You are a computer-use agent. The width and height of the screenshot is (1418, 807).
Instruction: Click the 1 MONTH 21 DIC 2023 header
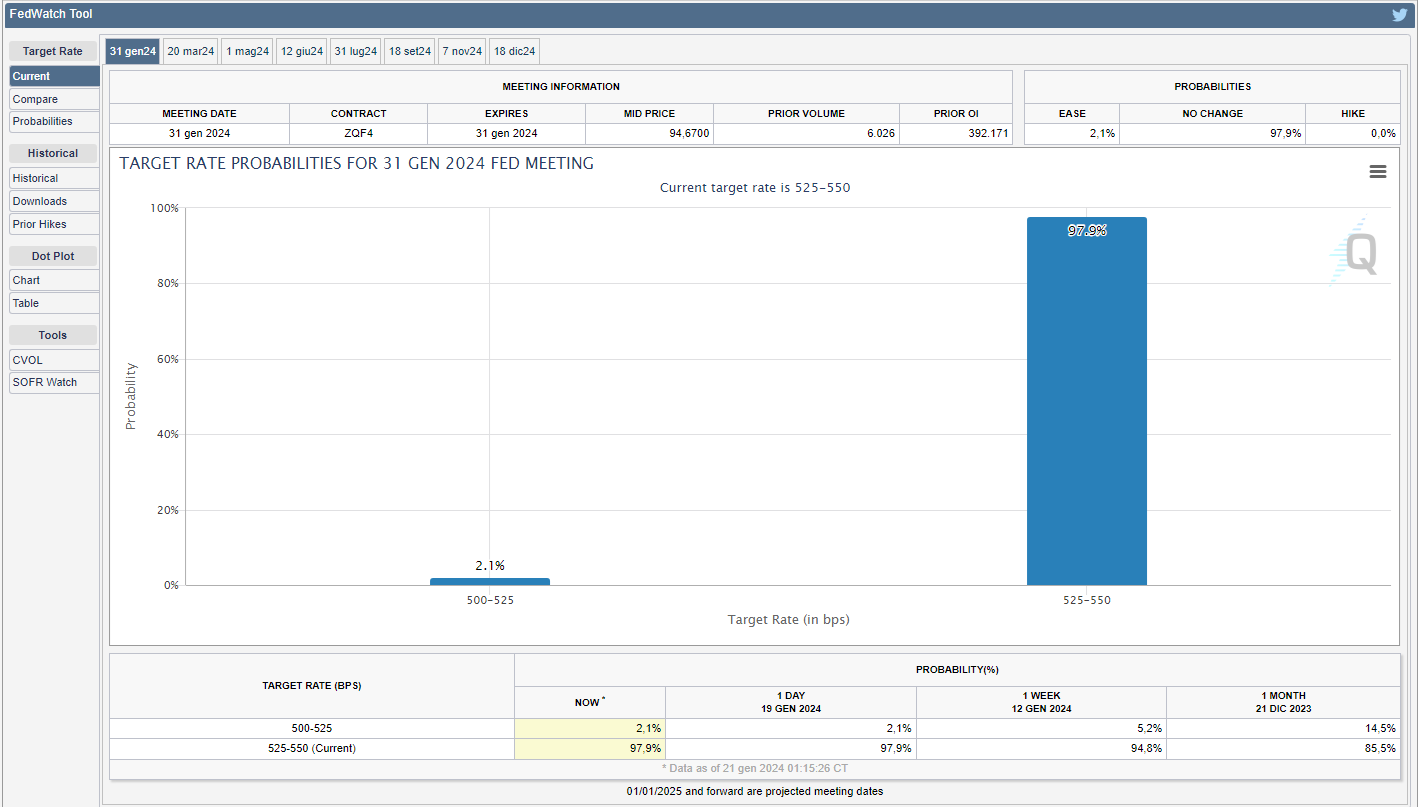(1283, 702)
